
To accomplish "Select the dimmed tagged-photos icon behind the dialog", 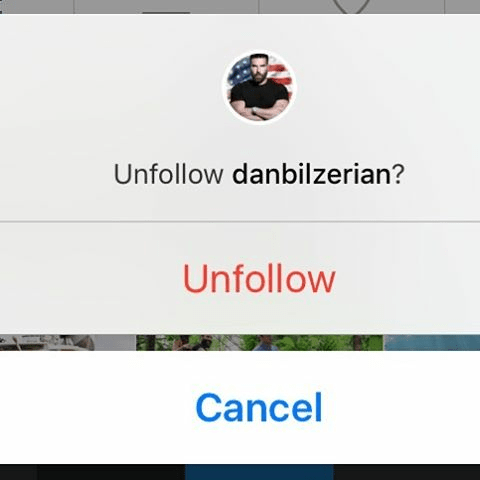I will (x=351, y=6).
